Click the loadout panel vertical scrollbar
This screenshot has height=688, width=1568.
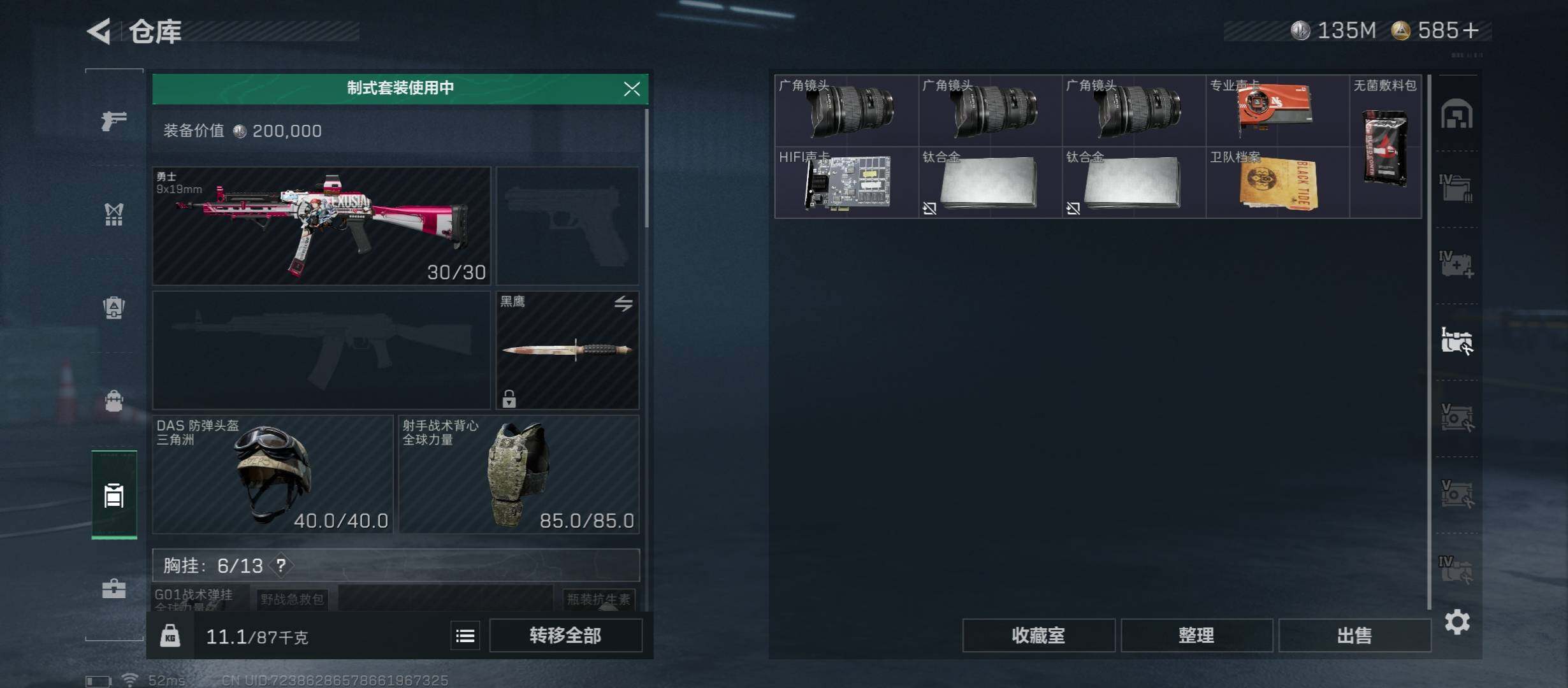point(646,168)
